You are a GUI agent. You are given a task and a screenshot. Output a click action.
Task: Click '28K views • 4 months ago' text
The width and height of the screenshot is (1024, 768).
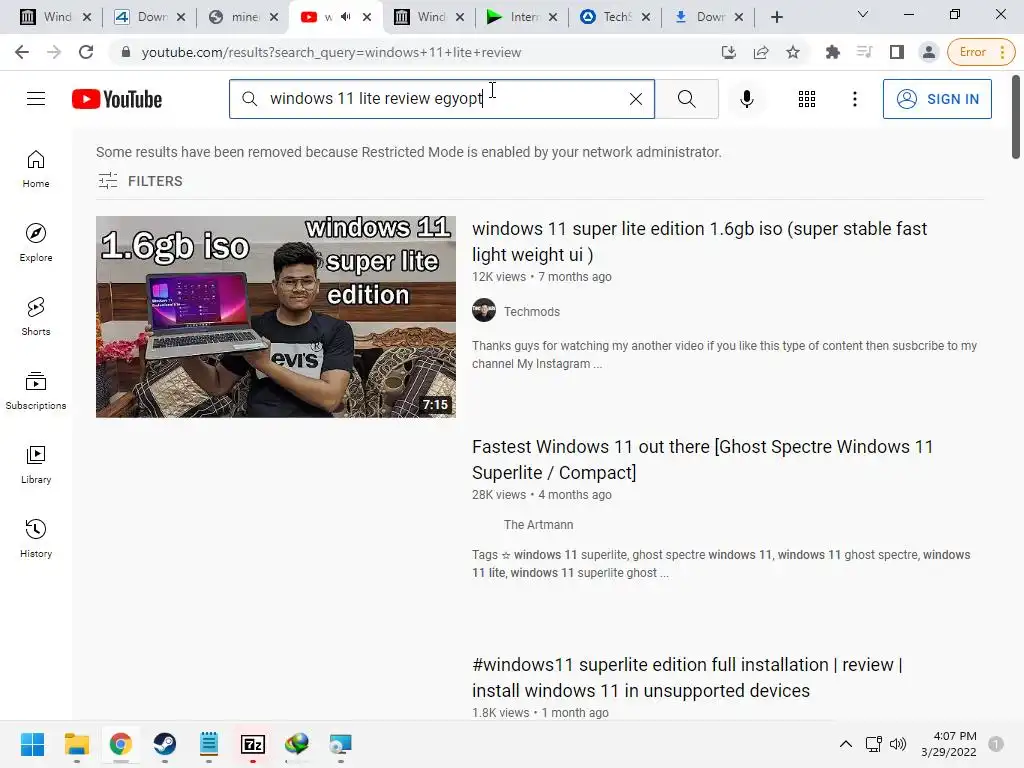(x=541, y=495)
